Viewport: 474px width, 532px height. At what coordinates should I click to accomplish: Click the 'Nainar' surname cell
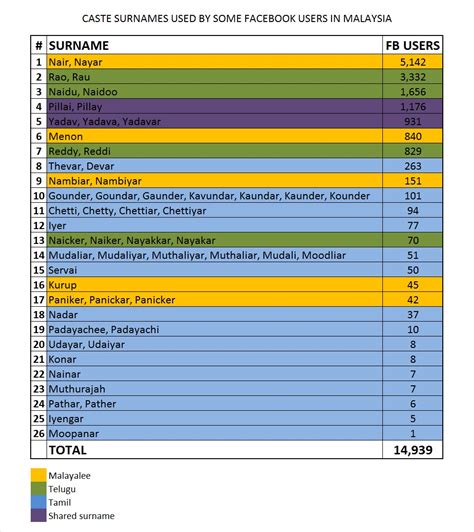click(x=214, y=374)
